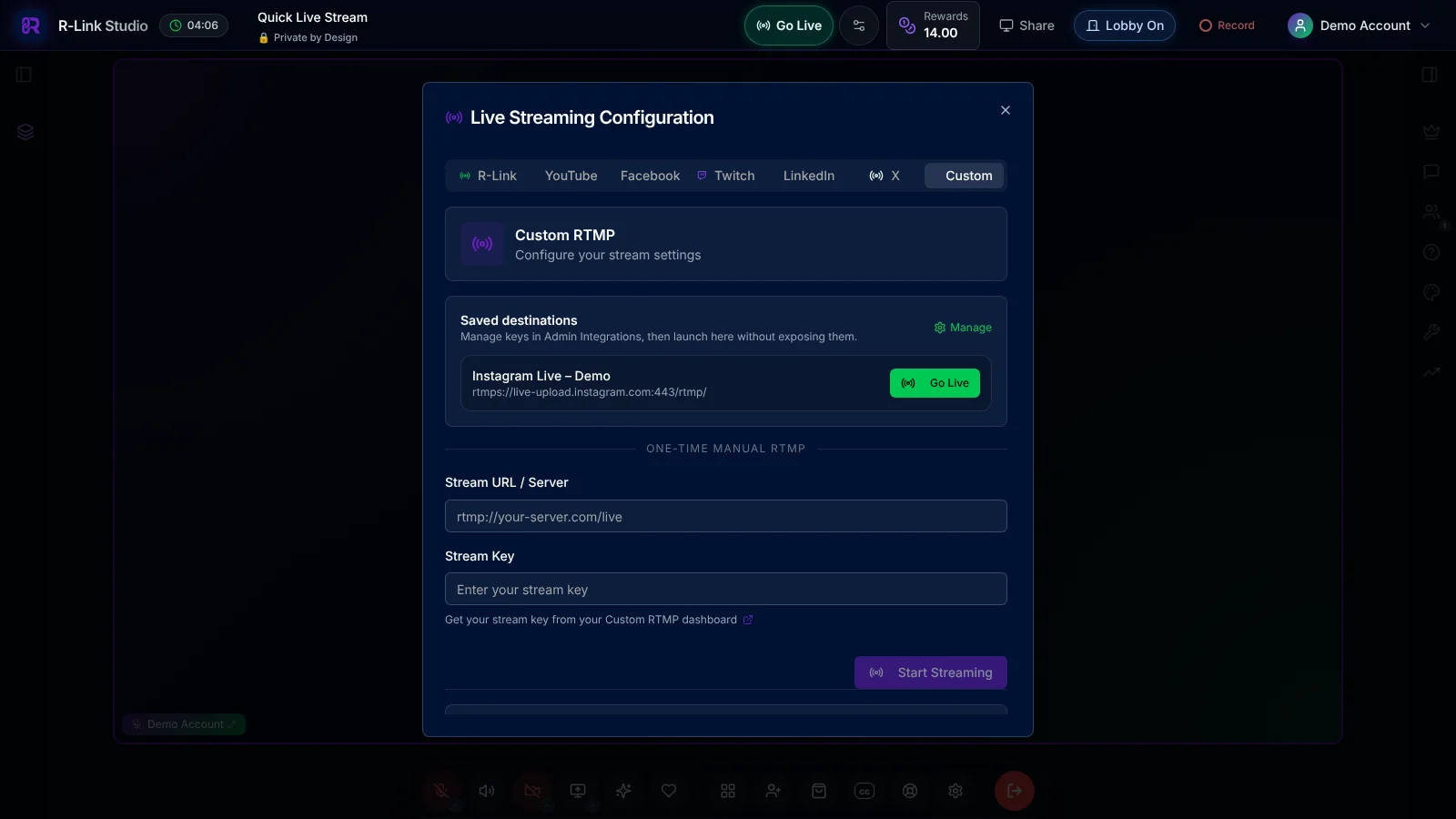Expand the Demo Account dropdown
Viewport: 1456px width, 819px height.
click(x=1360, y=25)
